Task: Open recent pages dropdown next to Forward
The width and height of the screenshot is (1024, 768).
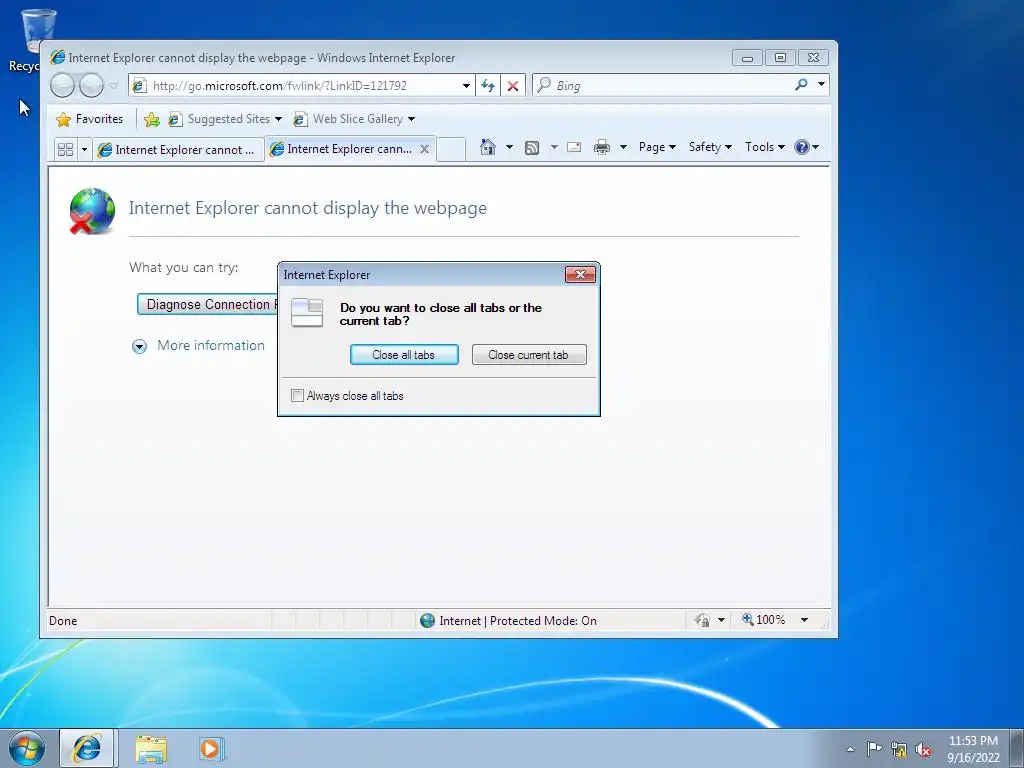Action: [x=114, y=86]
